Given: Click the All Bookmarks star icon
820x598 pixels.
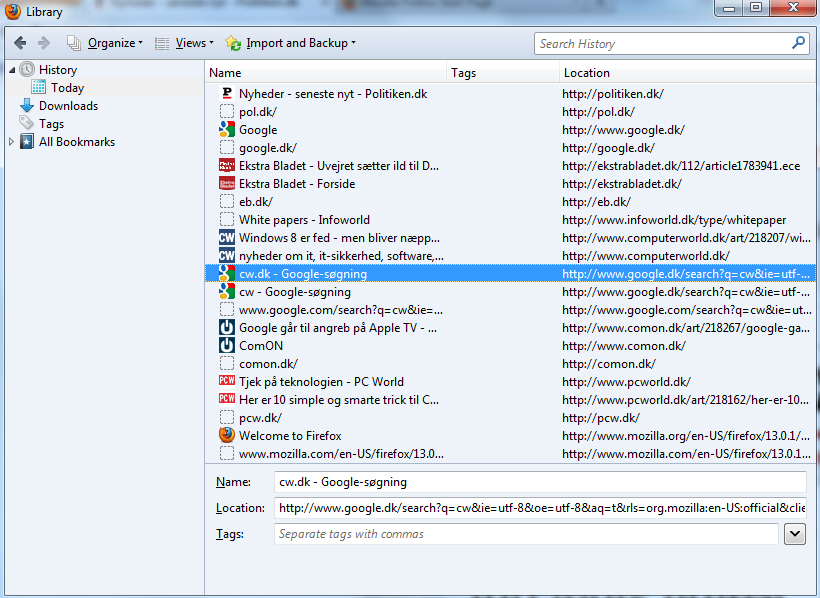Looking at the screenshot, I should (27, 142).
